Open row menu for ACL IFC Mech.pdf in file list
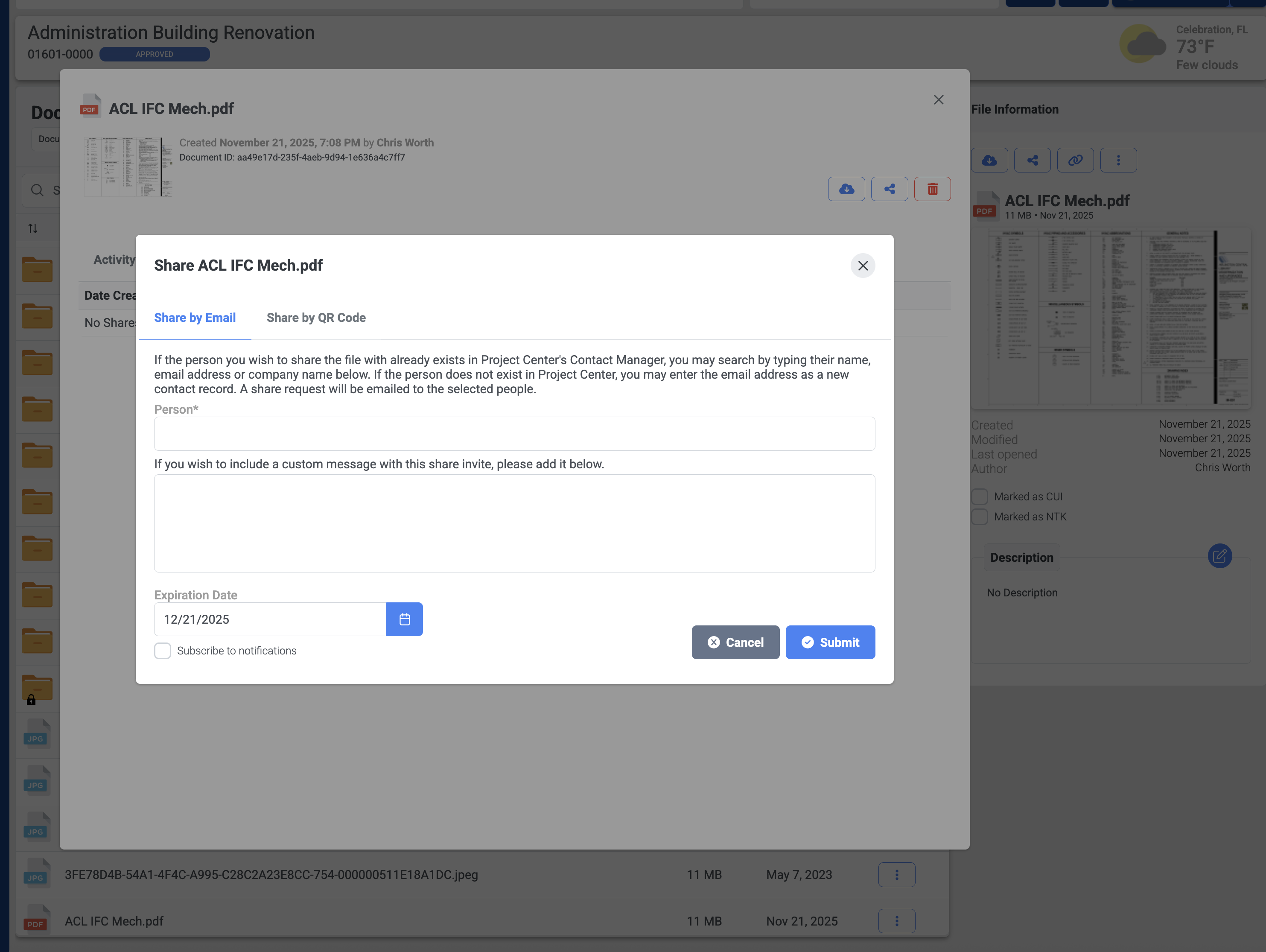The image size is (1266, 952). (x=896, y=921)
